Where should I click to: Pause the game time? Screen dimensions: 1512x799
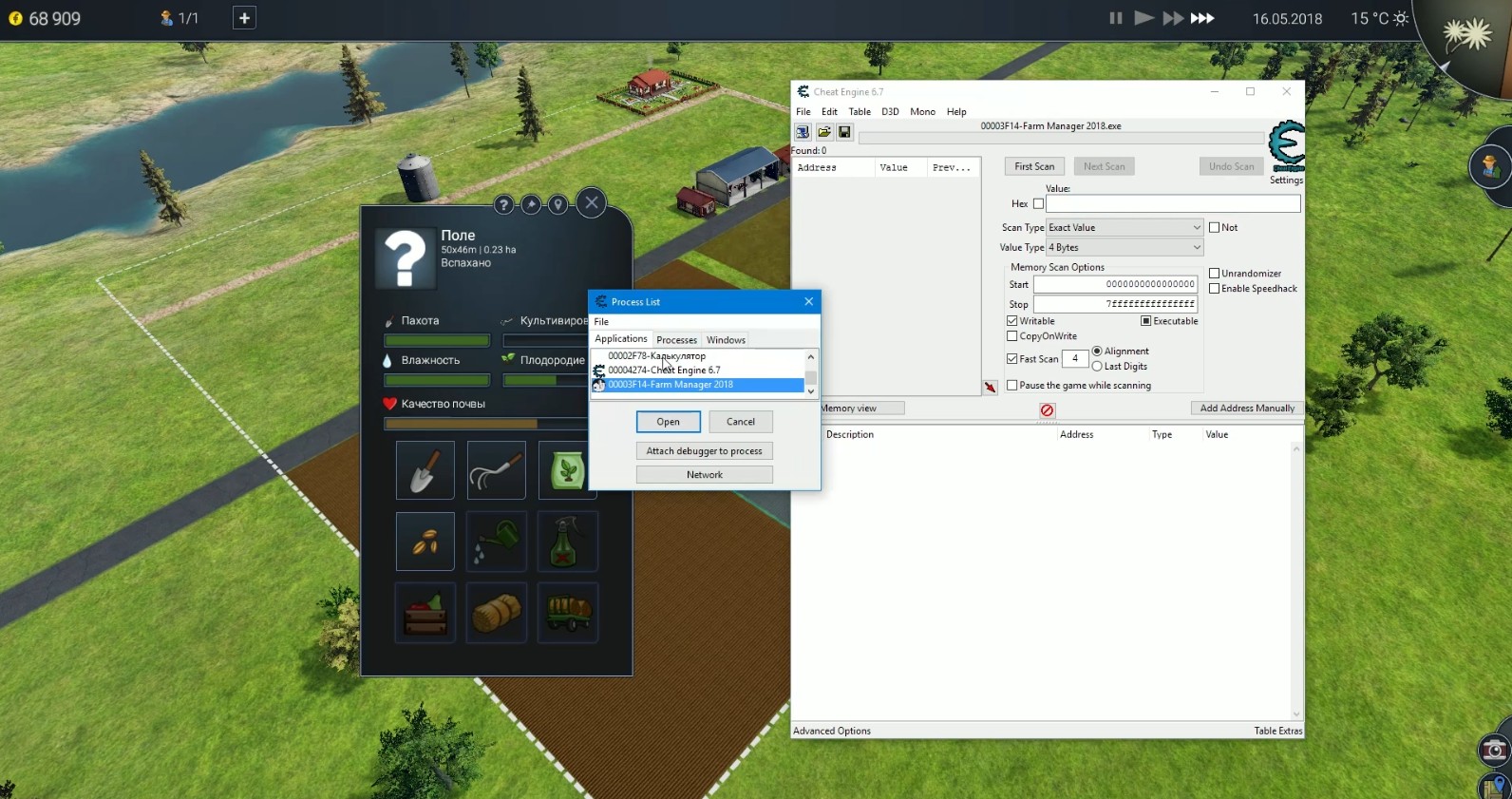pos(1116,18)
